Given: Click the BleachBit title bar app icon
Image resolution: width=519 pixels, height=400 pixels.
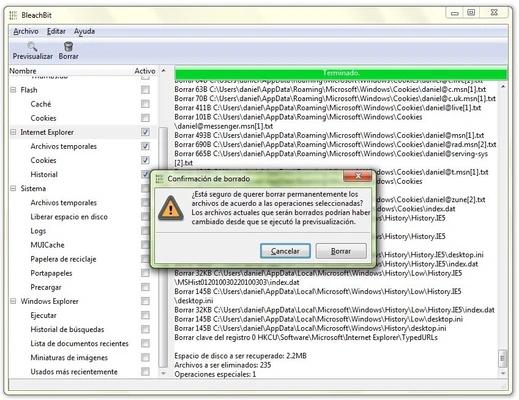Looking at the screenshot, I should pyautogui.click(x=13, y=15).
